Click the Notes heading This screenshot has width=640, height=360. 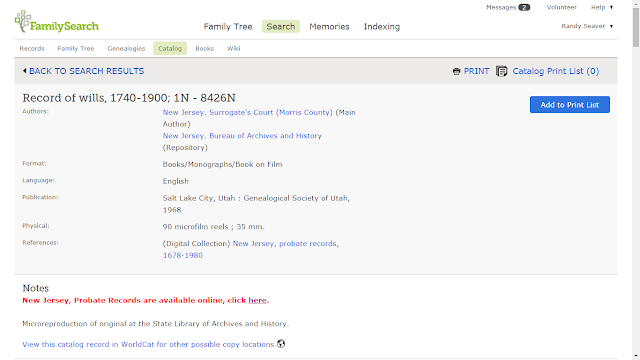click(x=36, y=288)
